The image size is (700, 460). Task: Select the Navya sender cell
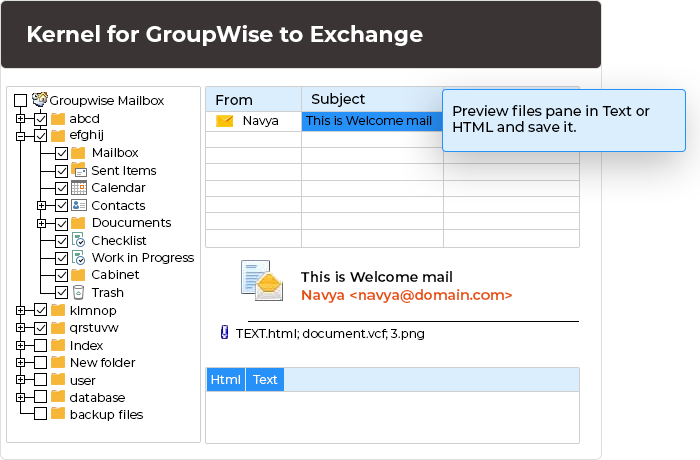click(x=254, y=121)
